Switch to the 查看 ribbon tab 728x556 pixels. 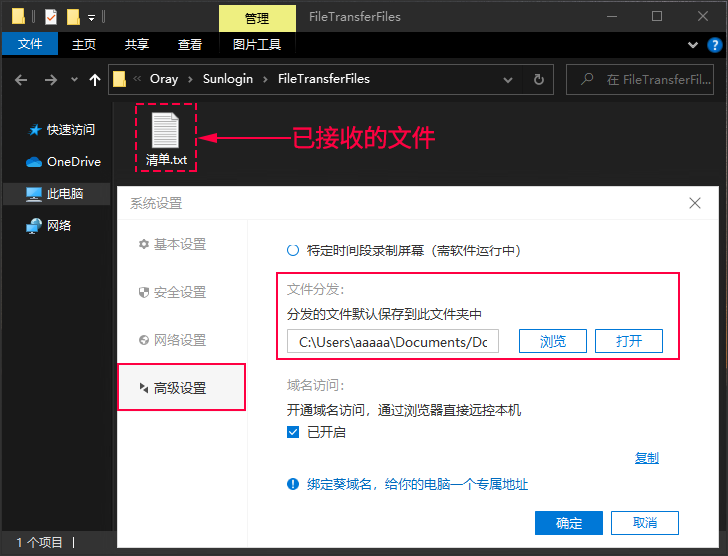pyautogui.click(x=190, y=44)
